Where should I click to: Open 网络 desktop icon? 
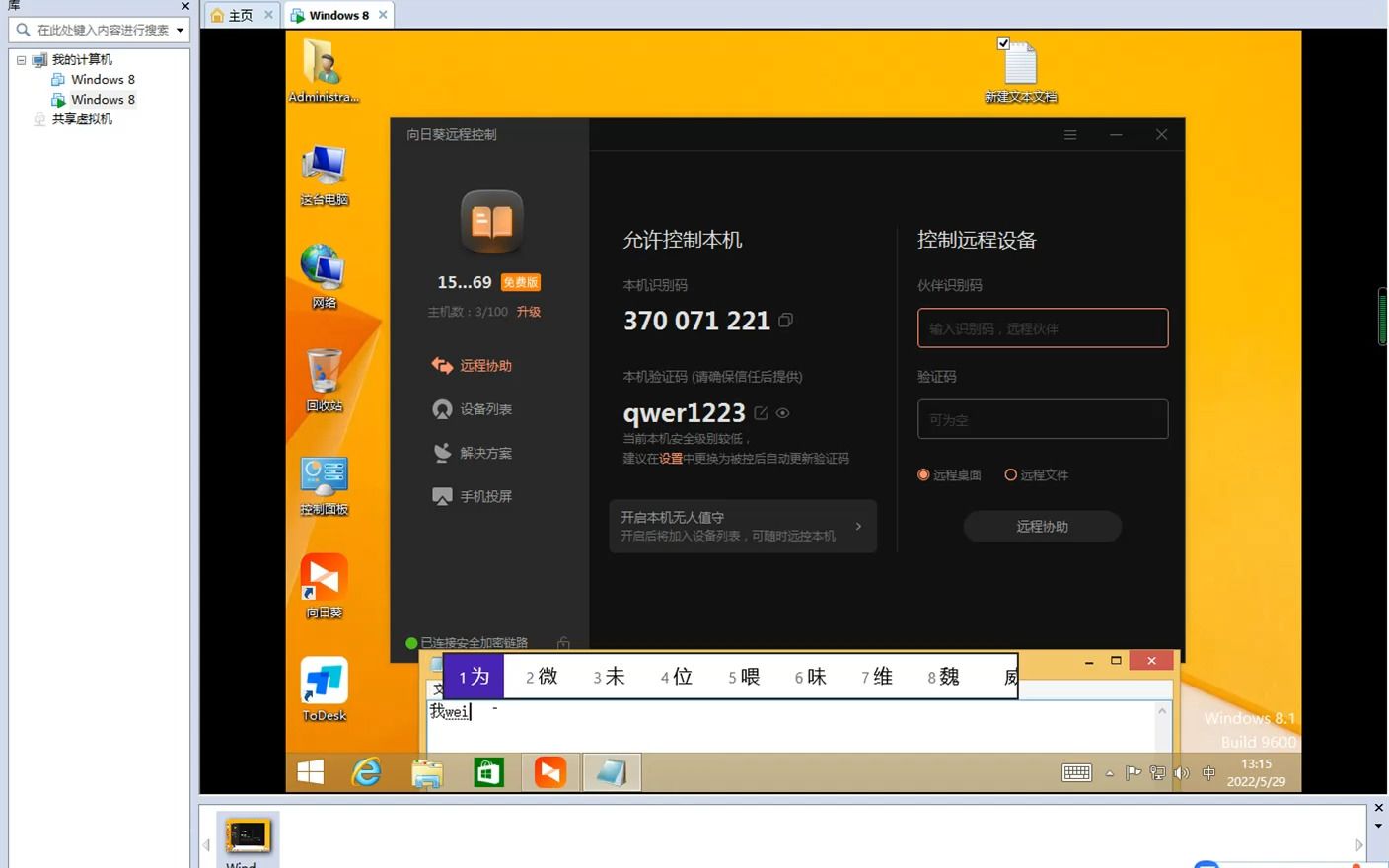tap(324, 277)
